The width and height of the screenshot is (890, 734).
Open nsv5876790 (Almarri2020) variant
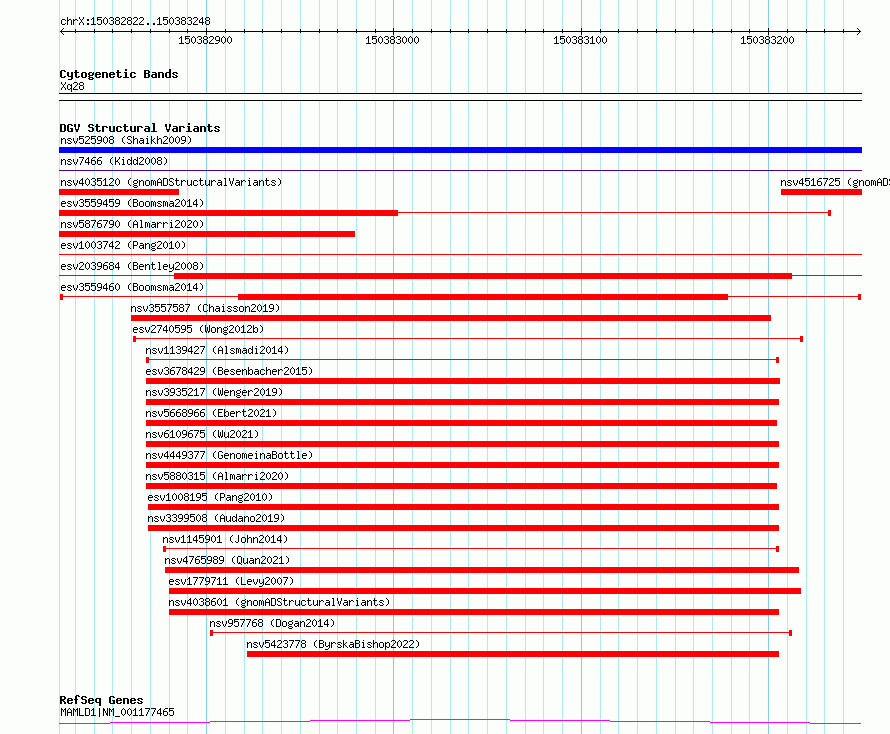tap(132, 224)
